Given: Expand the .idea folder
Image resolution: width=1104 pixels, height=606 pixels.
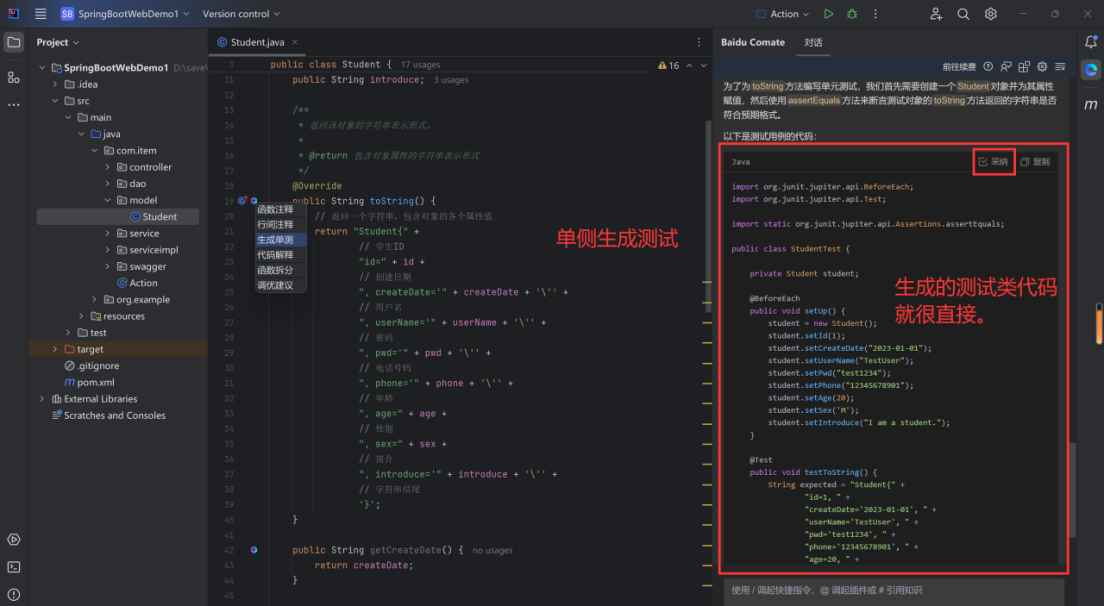Looking at the screenshot, I should point(55,84).
